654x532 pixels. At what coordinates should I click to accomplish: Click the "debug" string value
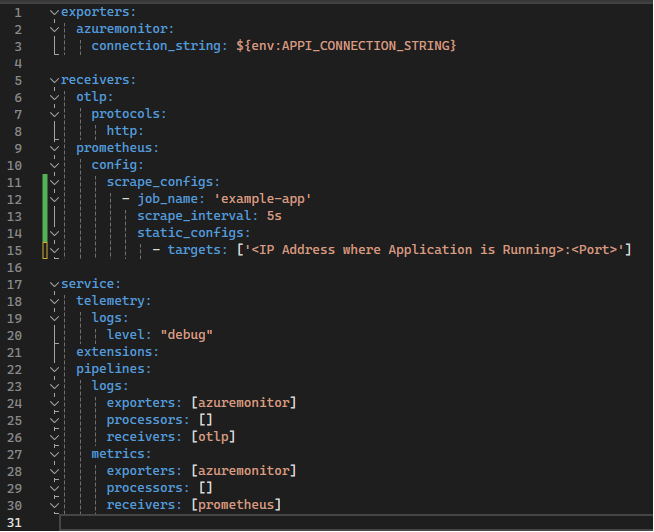click(x=187, y=335)
